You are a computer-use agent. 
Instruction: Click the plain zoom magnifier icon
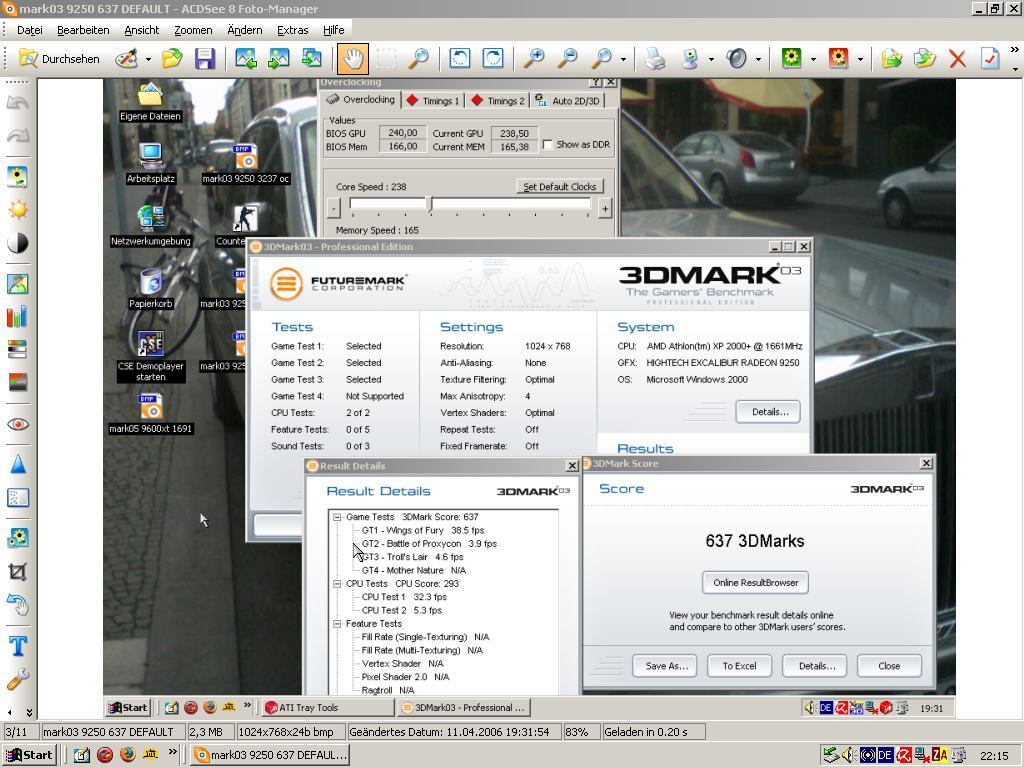601,59
